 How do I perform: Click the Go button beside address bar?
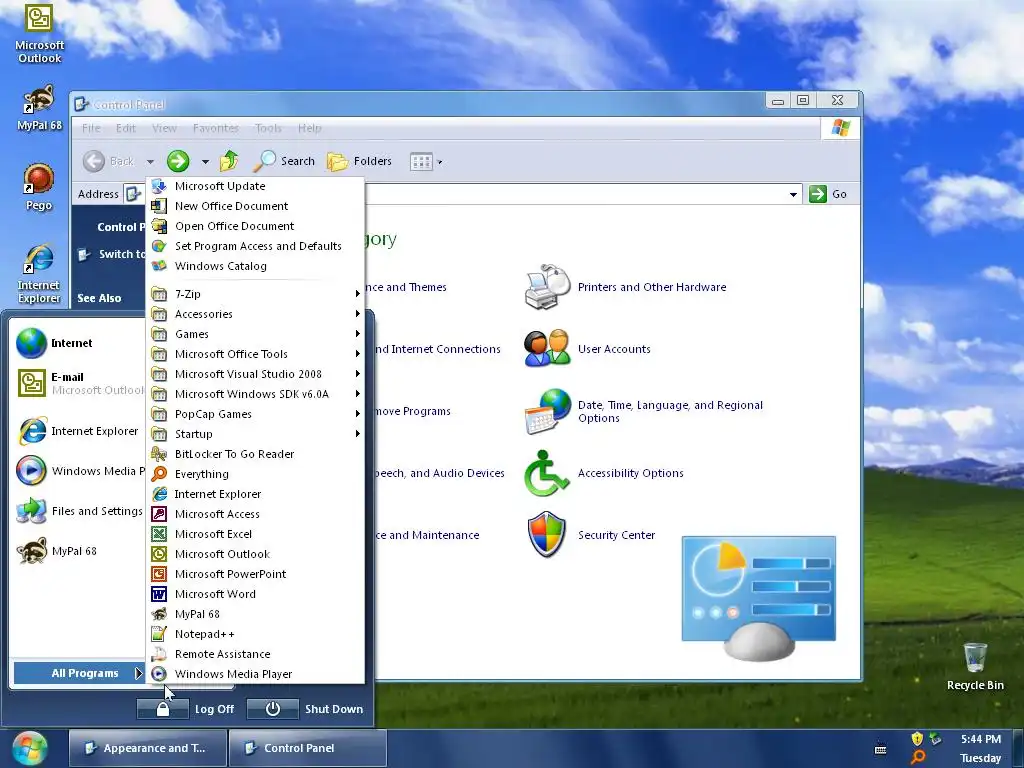click(828, 195)
